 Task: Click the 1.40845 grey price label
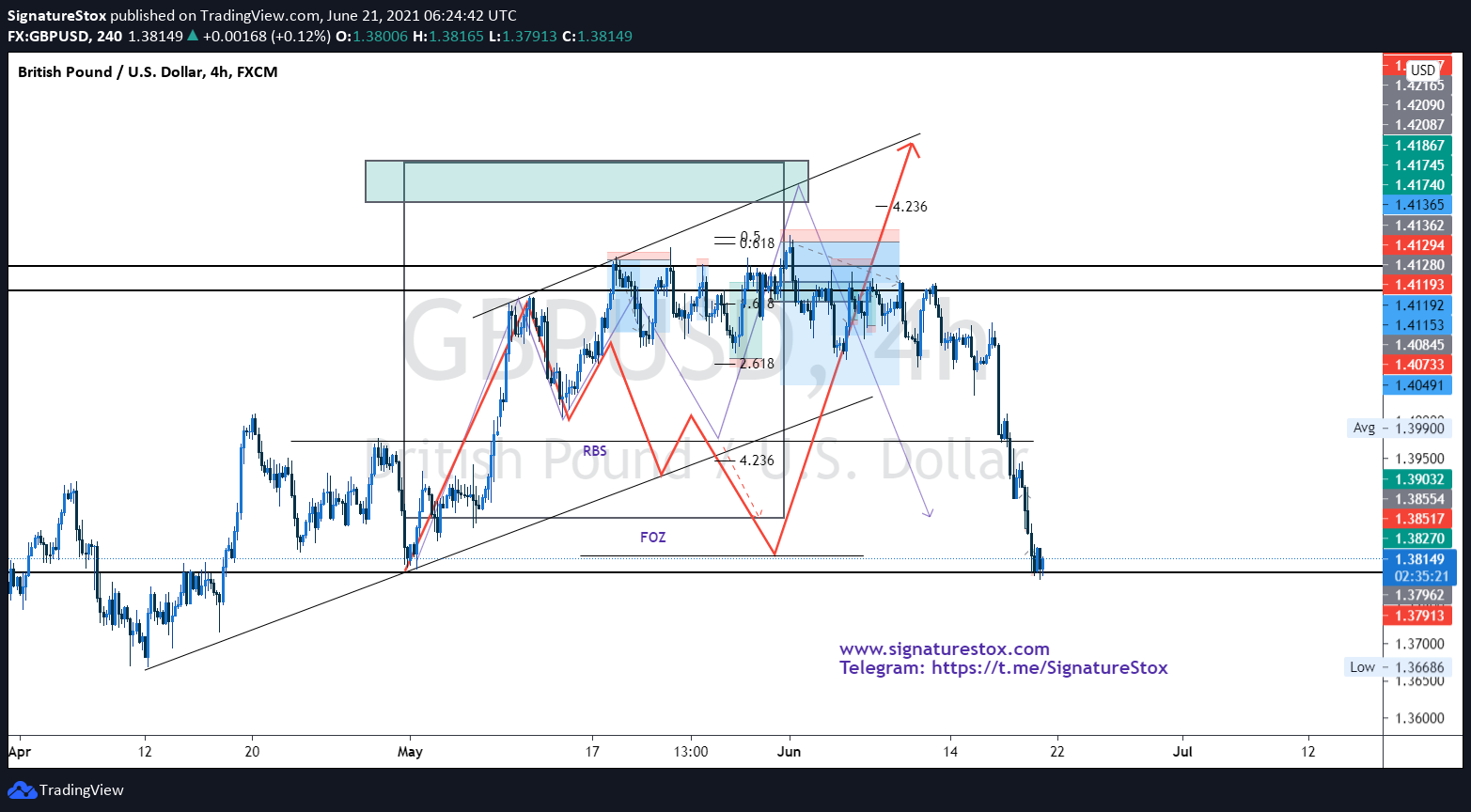tap(1419, 345)
